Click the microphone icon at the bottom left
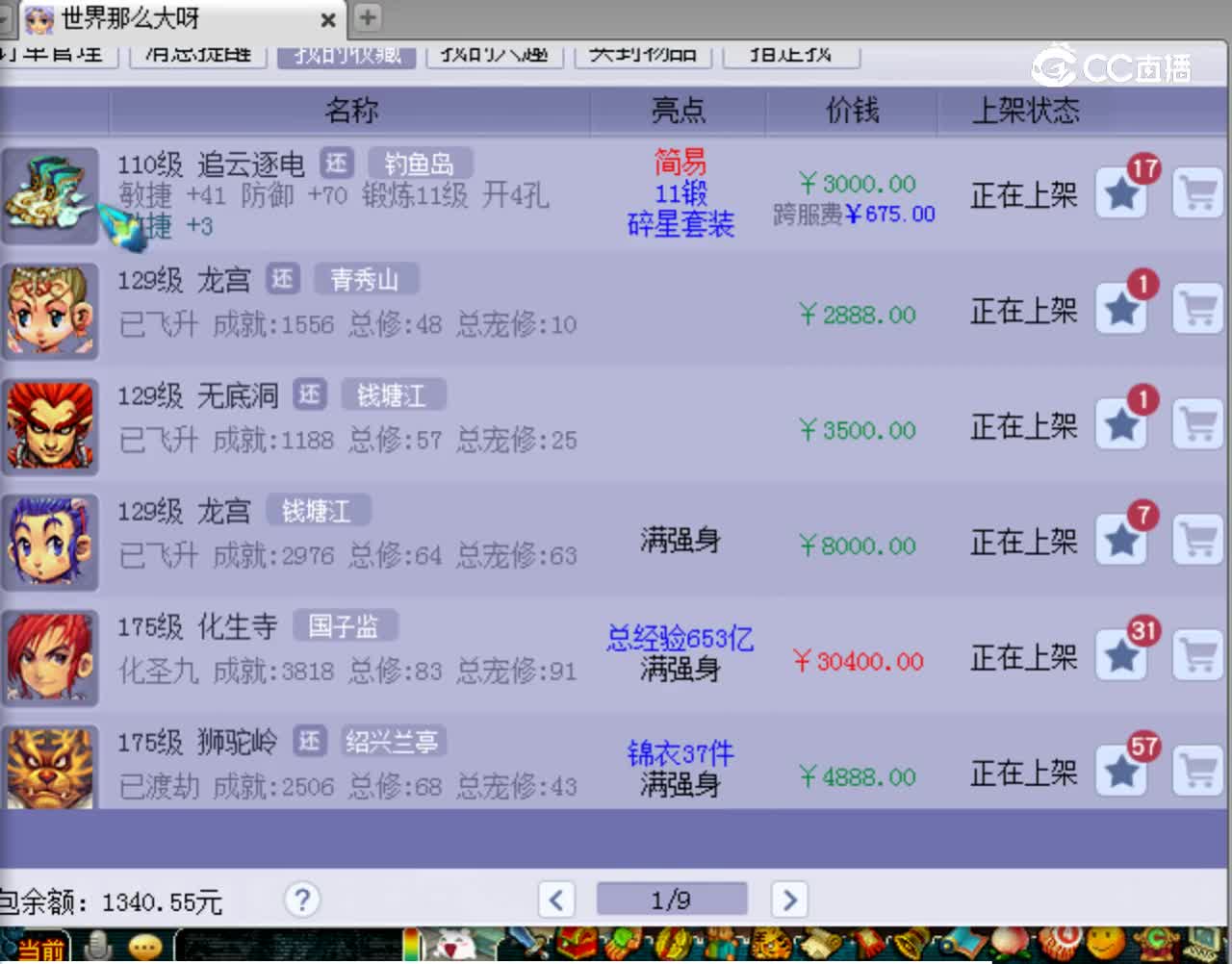This screenshot has height=964, width=1232. 95,945
